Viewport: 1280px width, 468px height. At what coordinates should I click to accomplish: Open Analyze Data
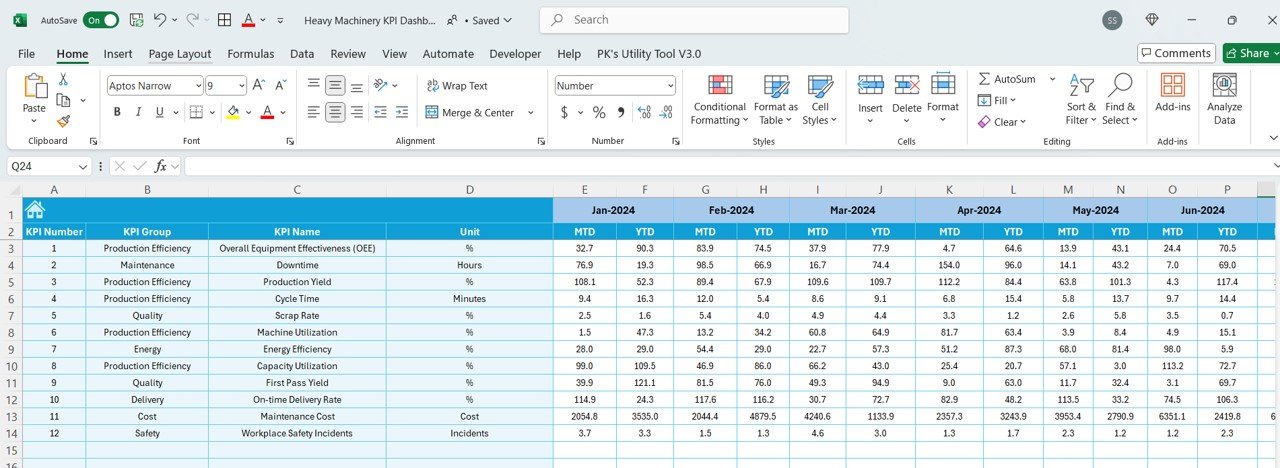pyautogui.click(x=1224, y=98)
